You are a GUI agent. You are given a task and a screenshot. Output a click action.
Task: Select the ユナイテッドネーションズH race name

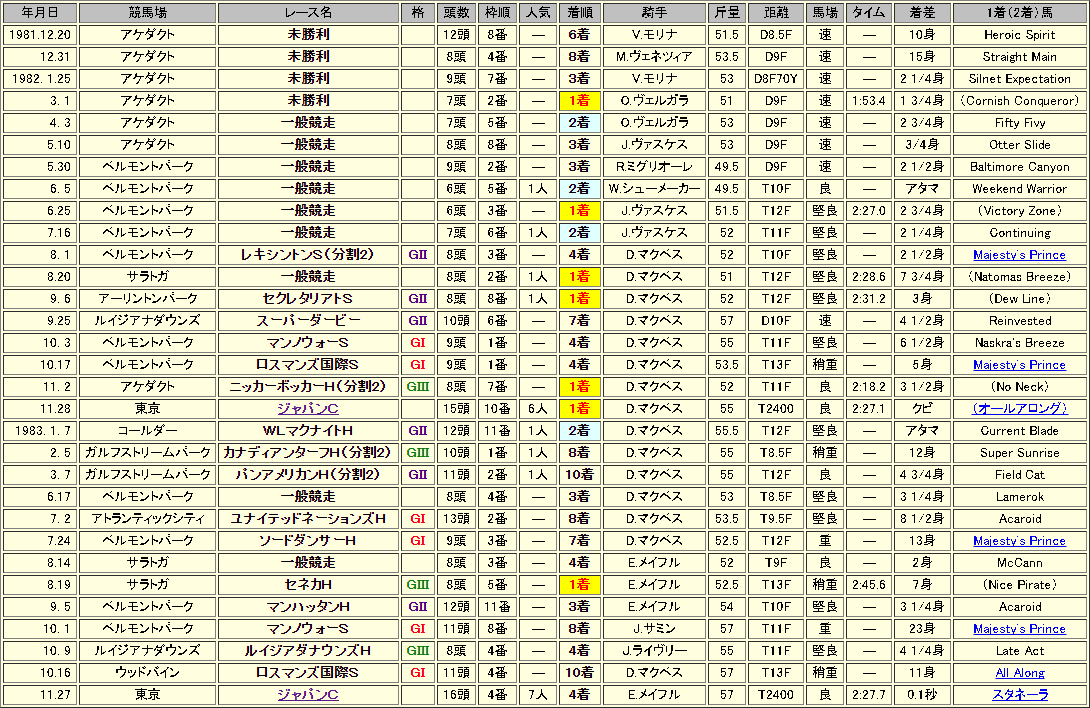(309, 519)
